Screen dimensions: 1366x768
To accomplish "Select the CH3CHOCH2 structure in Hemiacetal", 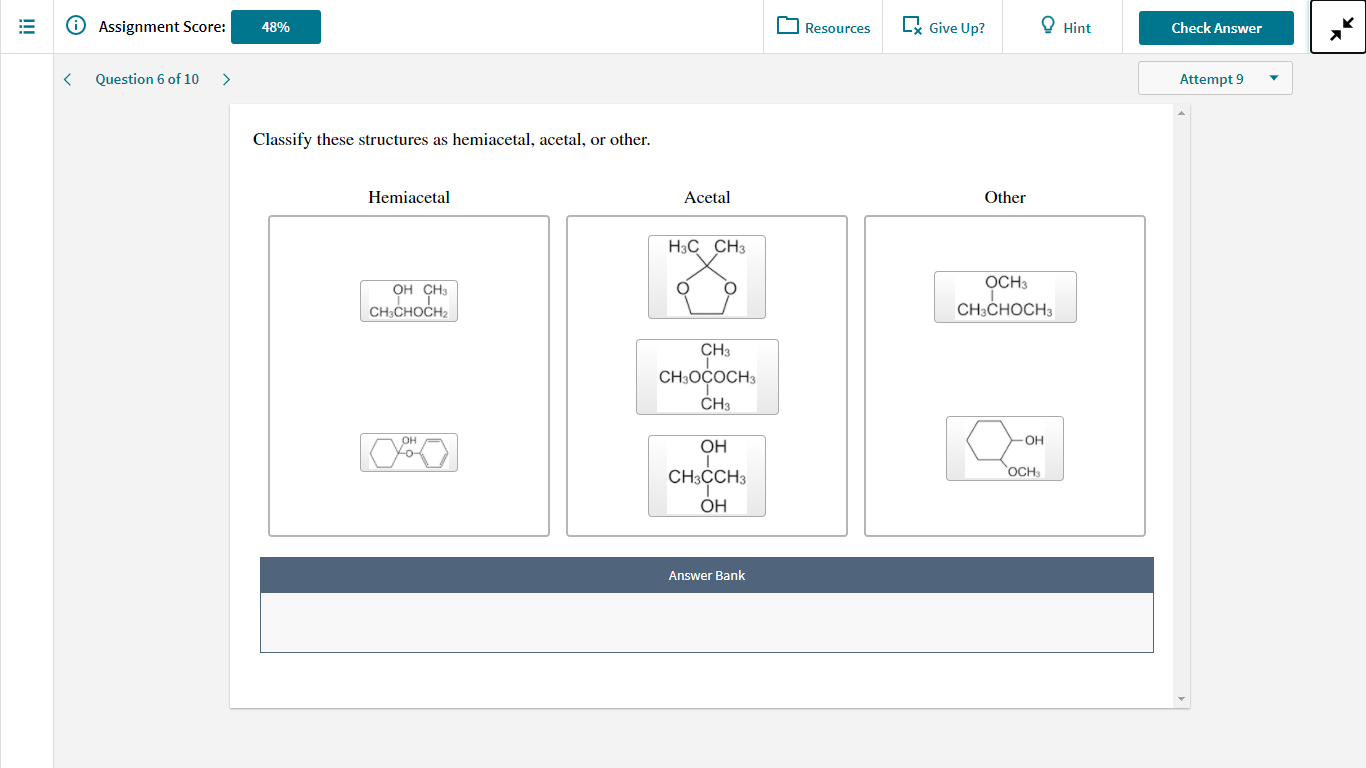I will tap(408, 300).
